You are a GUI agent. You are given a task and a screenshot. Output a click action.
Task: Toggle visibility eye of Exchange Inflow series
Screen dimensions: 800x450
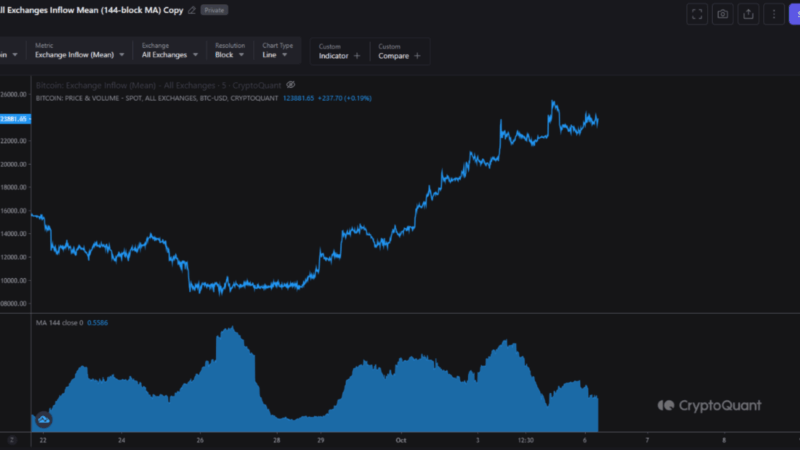coord(290,85)
